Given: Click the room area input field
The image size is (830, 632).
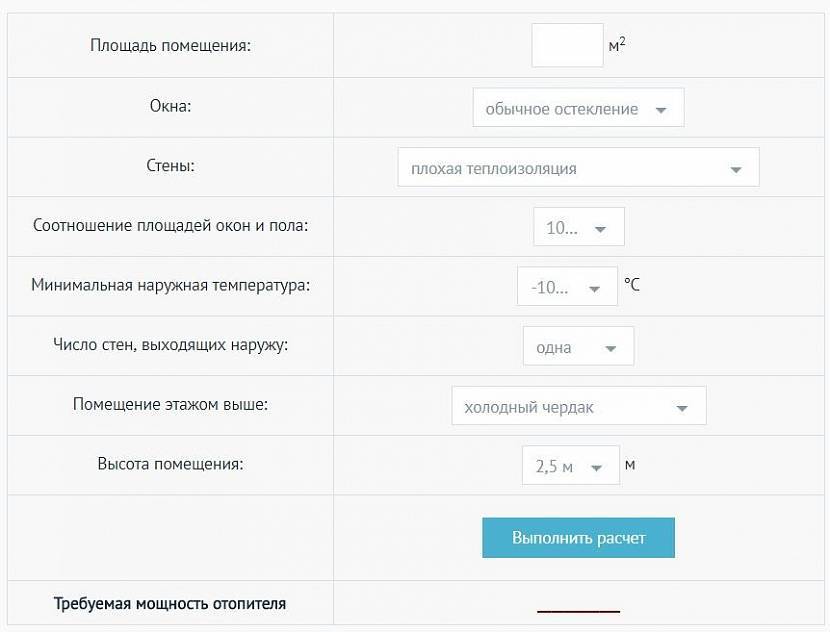Looking at the screenshot, I should point(567,46).
